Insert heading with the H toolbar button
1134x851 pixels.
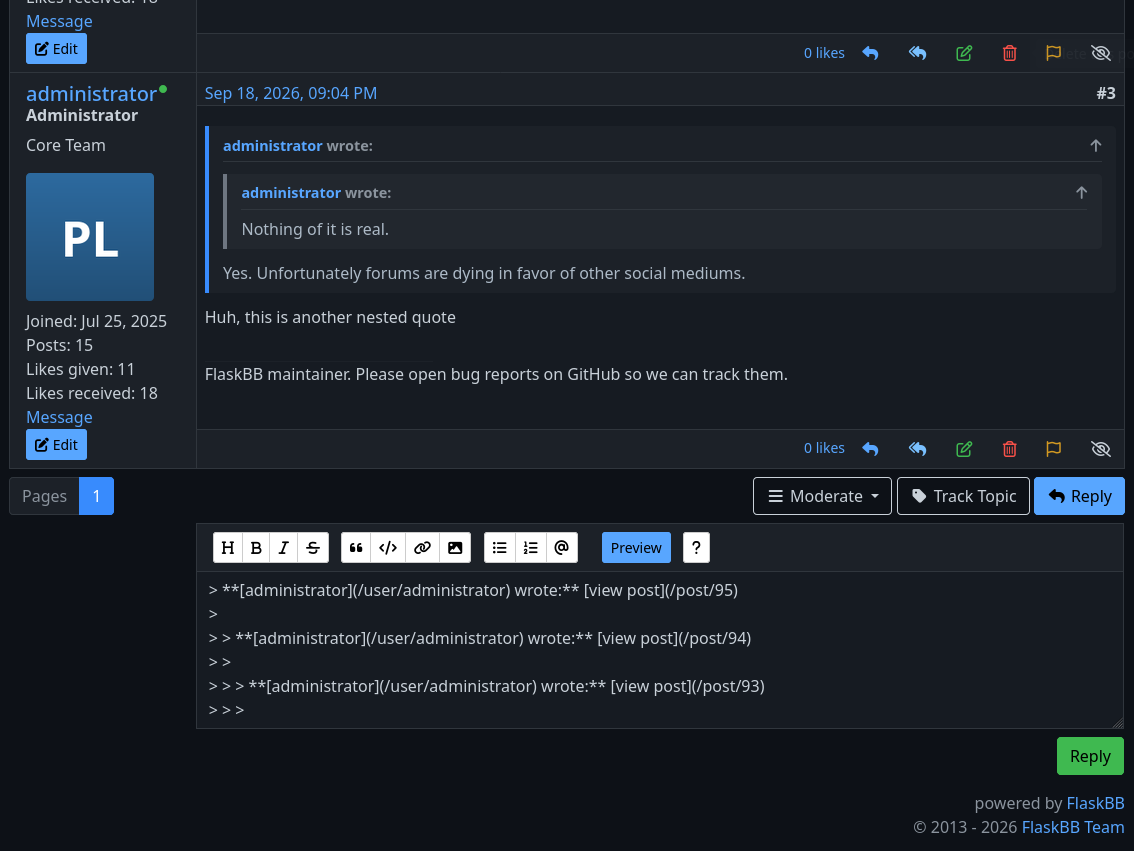(x=227, y=547)
